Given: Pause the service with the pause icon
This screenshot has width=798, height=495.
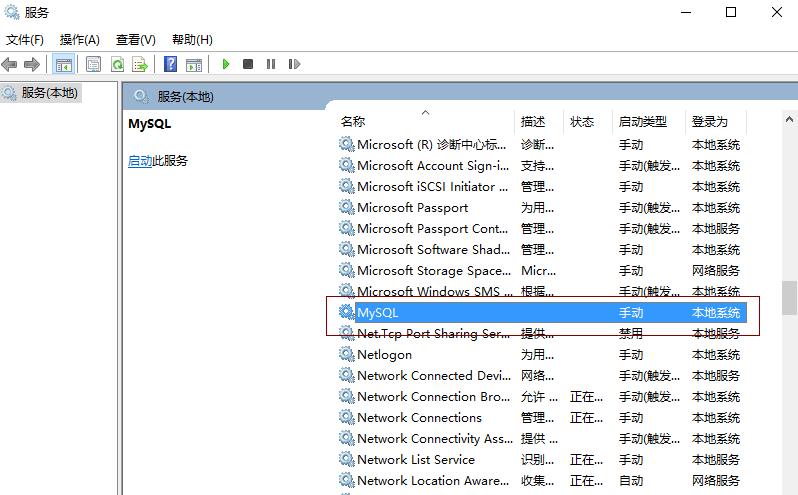Looking at the screenshot, I should 271,64.
